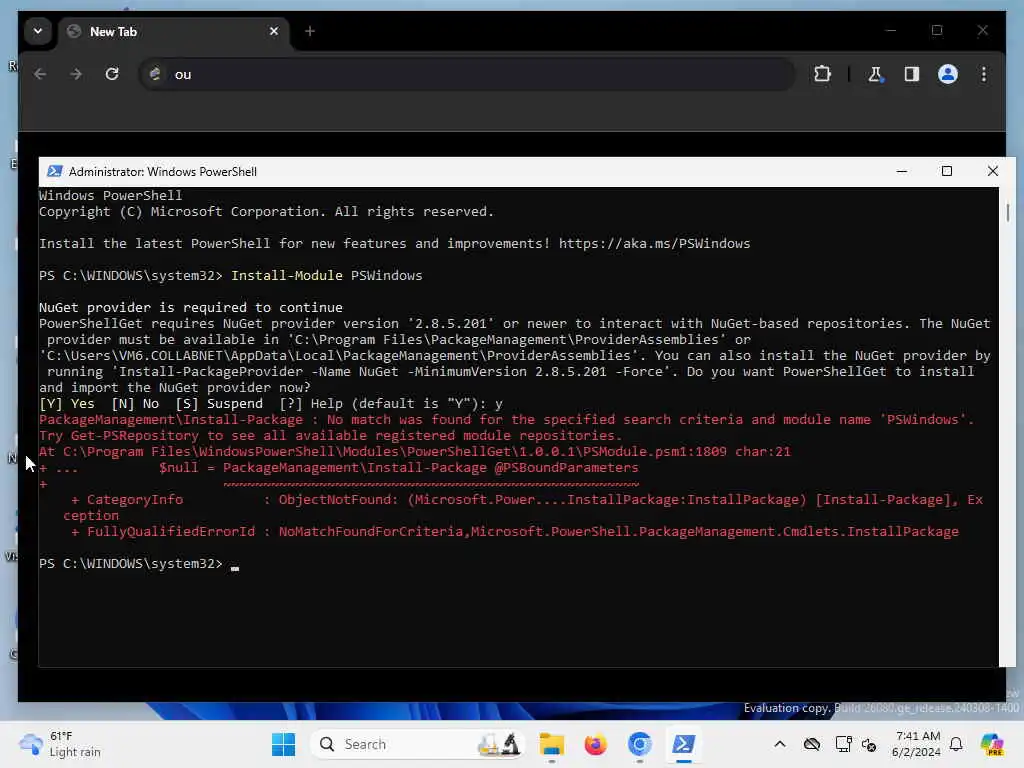This screenshot has width=1024, height=768.
Task: Show hidden system tray icons
Action: tap(780, 744)
